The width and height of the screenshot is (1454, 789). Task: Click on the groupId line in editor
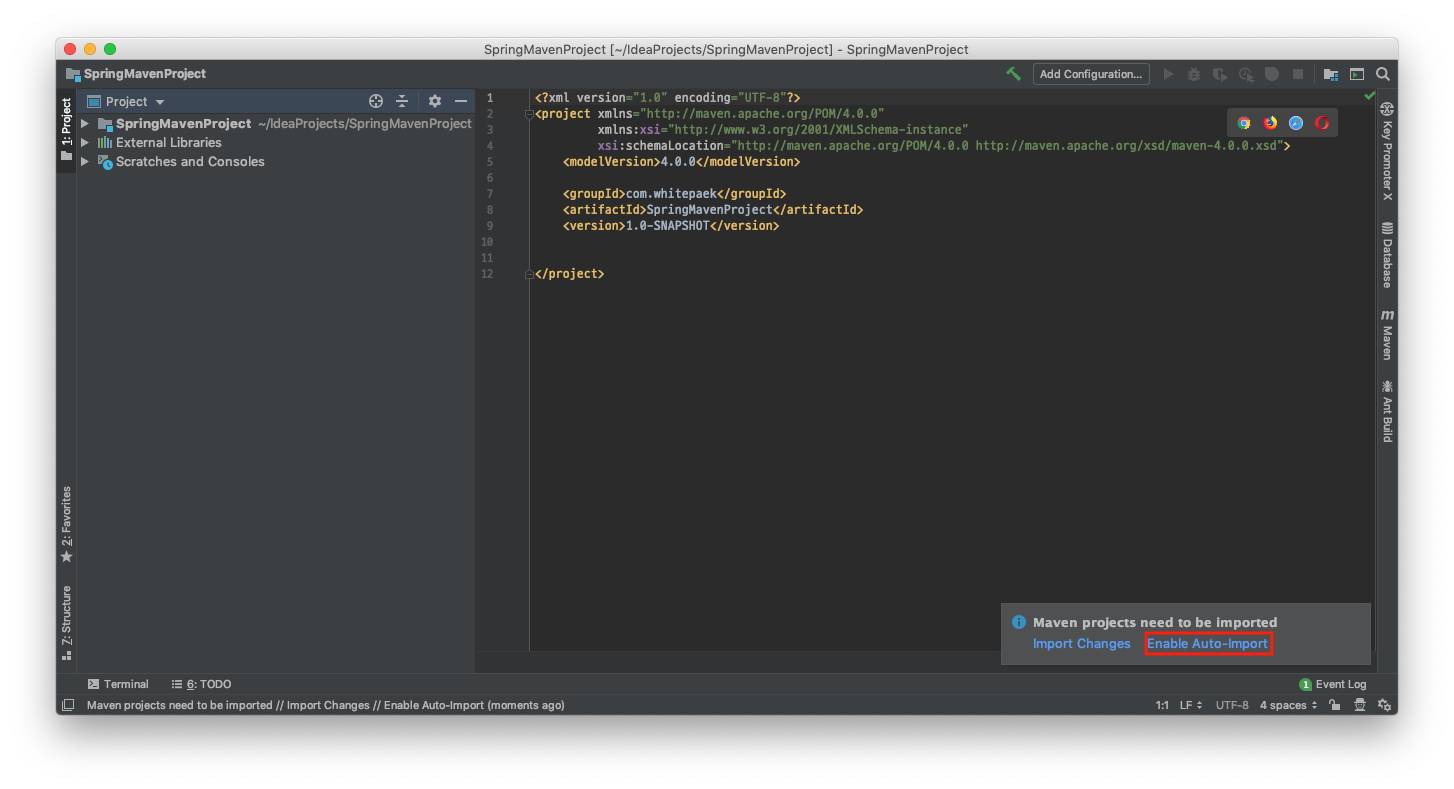pos(675,194)
